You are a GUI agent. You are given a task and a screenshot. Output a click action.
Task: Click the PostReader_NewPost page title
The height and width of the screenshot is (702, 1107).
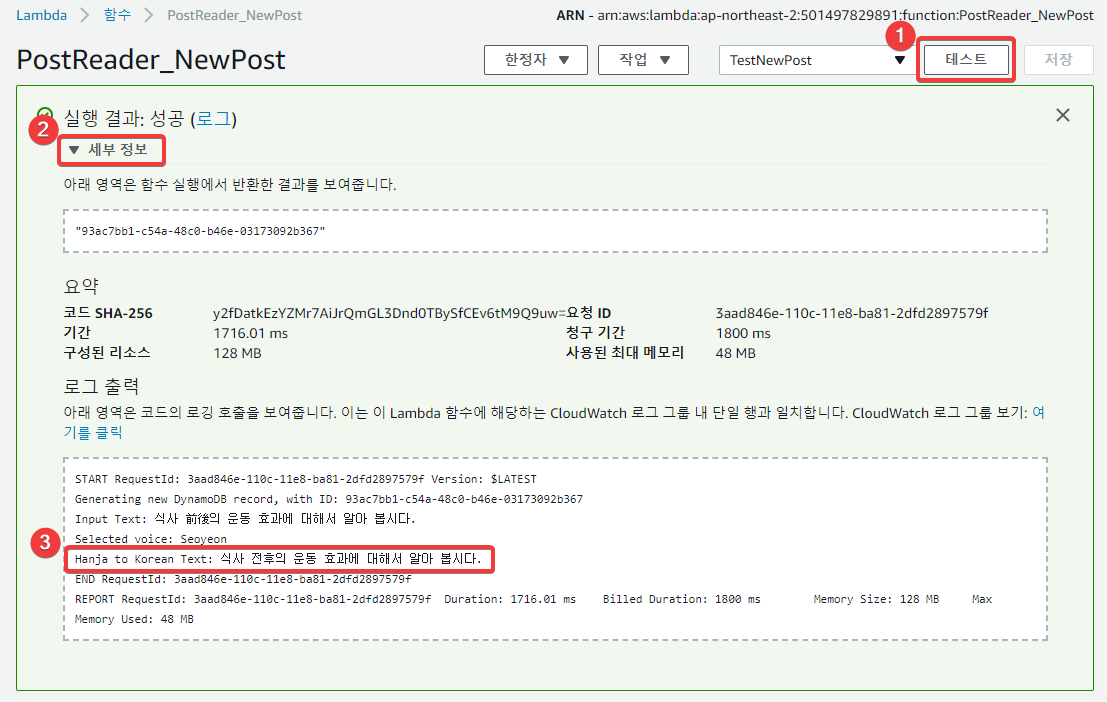point(151,60)
